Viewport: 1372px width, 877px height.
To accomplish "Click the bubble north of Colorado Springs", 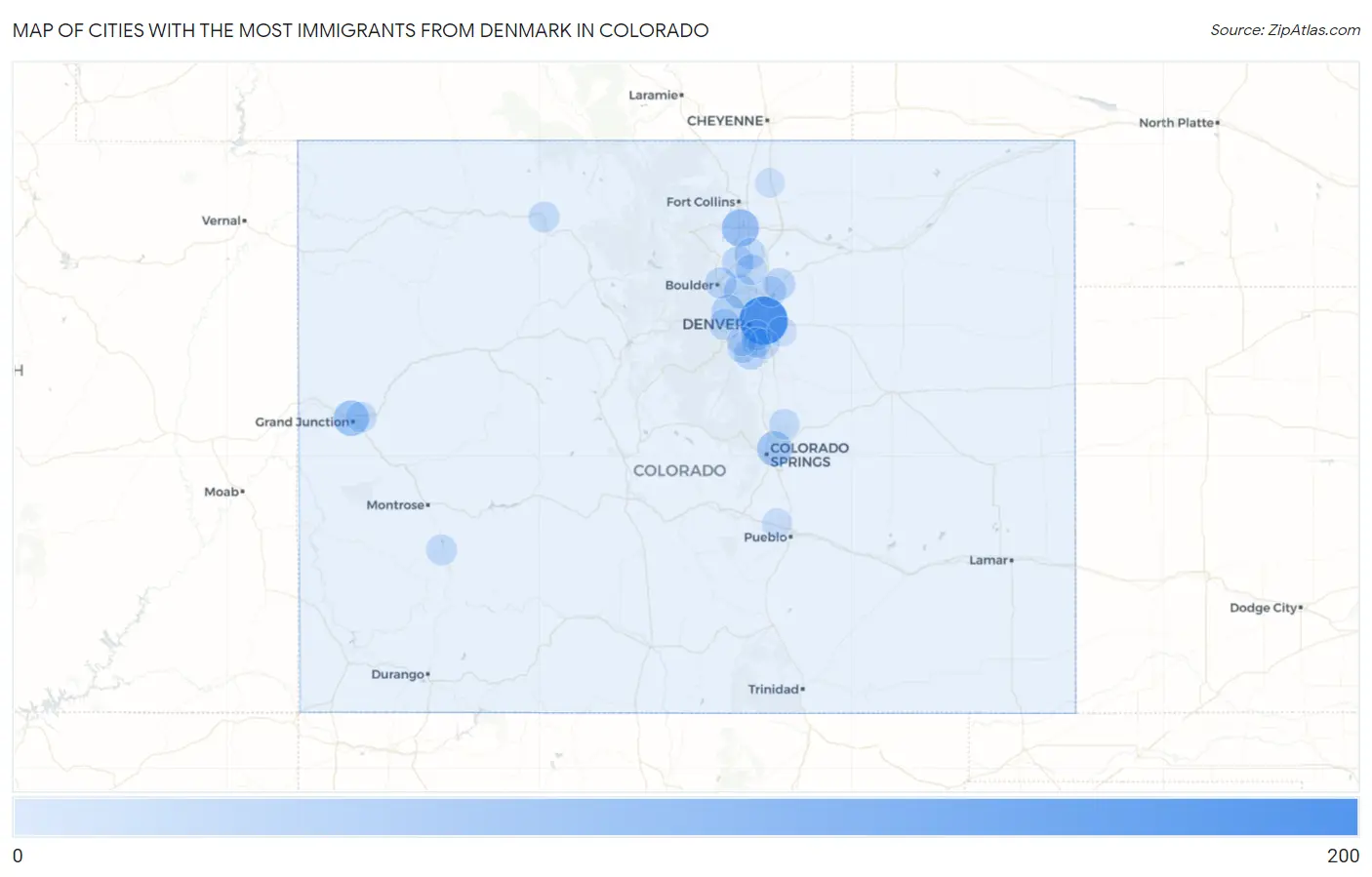I will tap(784, 424).
